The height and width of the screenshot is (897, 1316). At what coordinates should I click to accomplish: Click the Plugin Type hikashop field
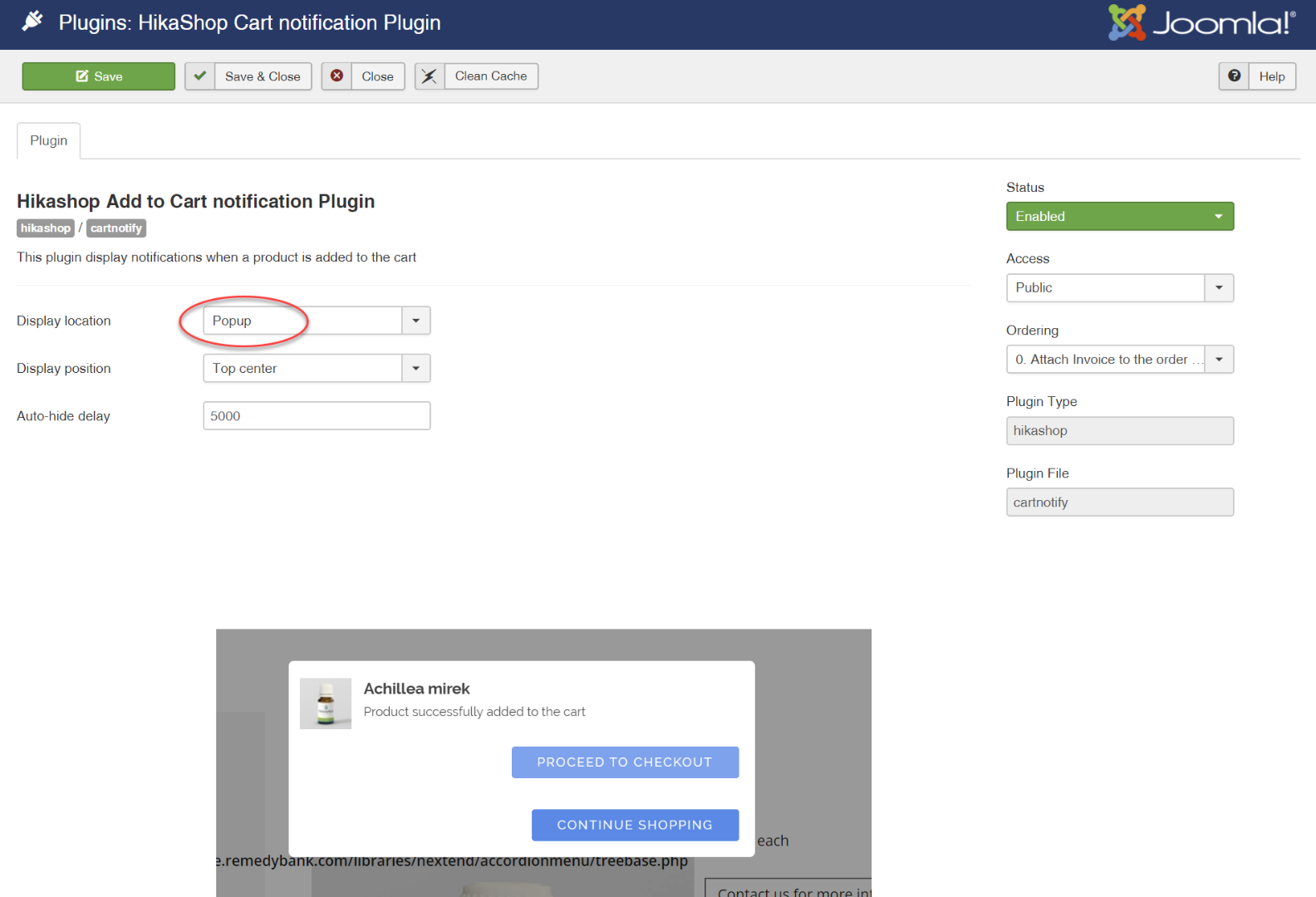1120,431
